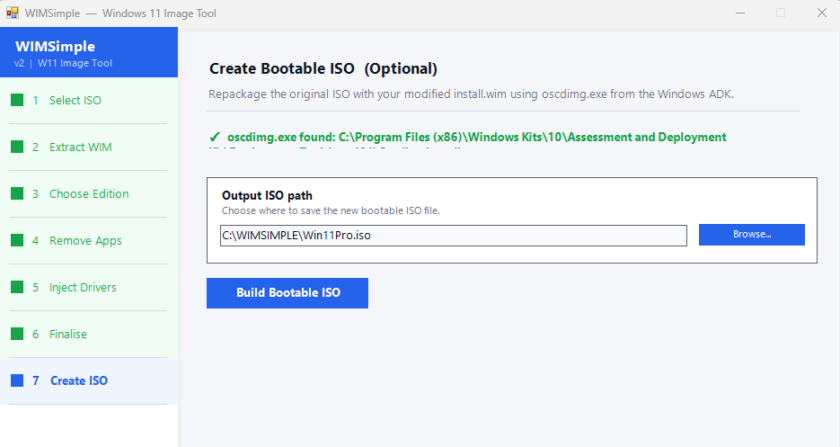Image resolution: width=840 pixels, height=447 pixels.
Task: Open the Inject Drivers step label
Action: point(82,287)
